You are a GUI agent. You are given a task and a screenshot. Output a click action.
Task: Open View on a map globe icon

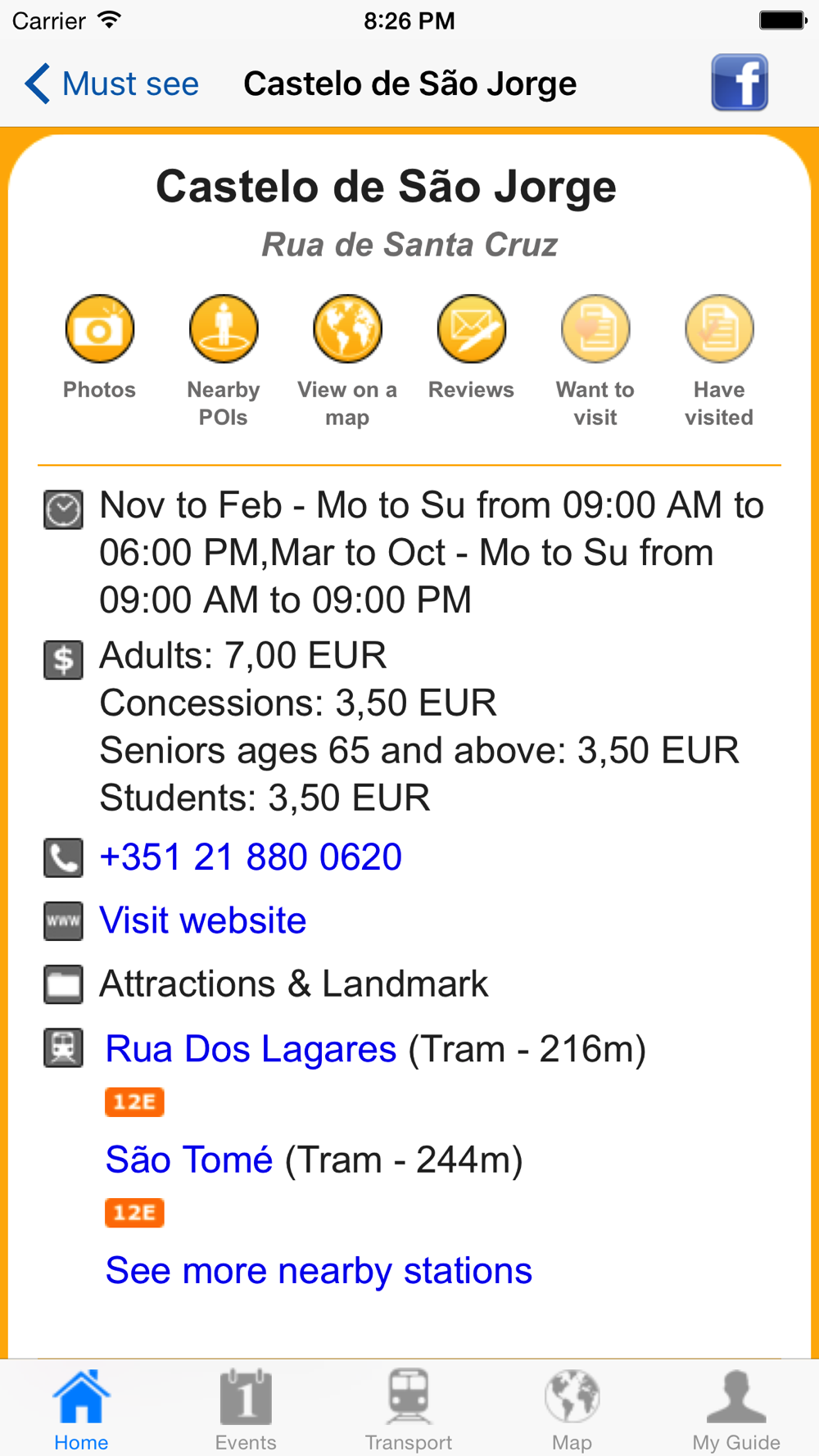(347, 329)
